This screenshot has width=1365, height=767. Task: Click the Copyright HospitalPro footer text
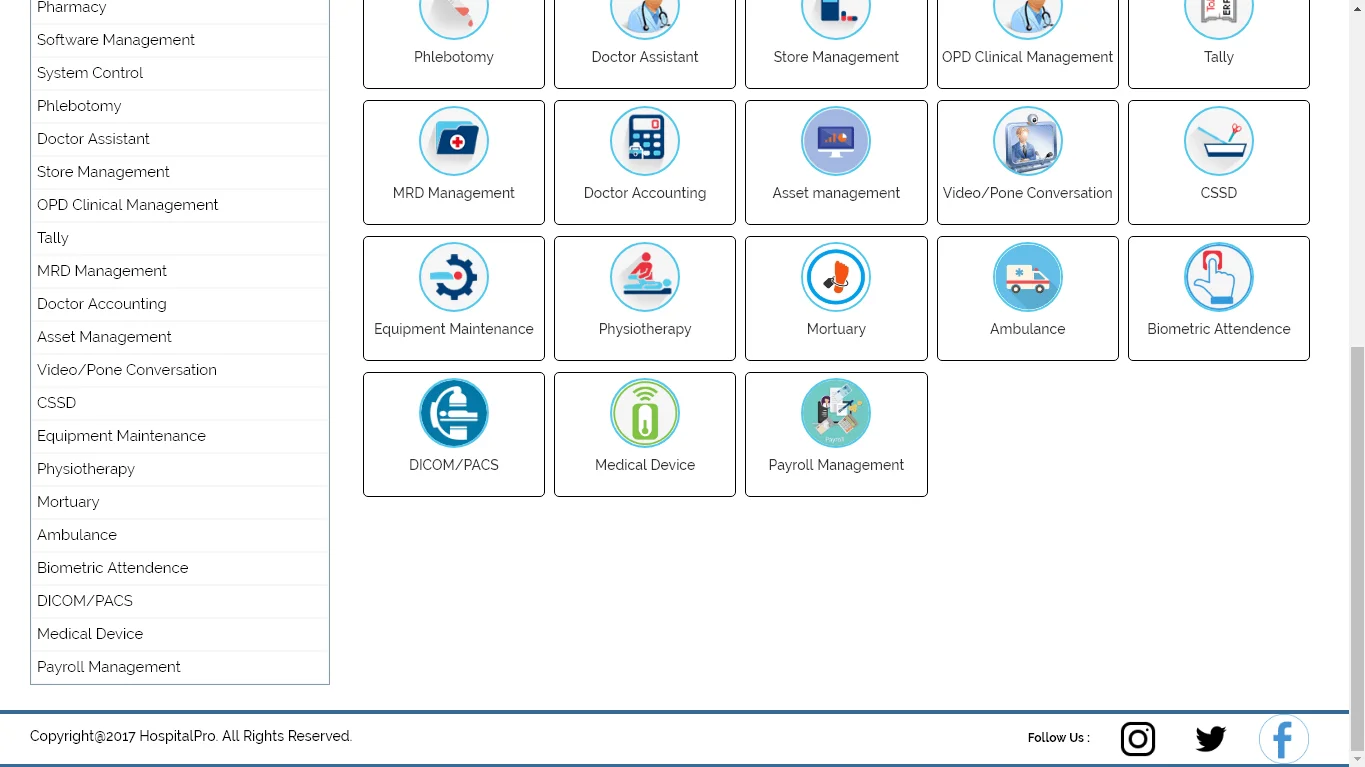pyautogui.click(x=191, y=736)
